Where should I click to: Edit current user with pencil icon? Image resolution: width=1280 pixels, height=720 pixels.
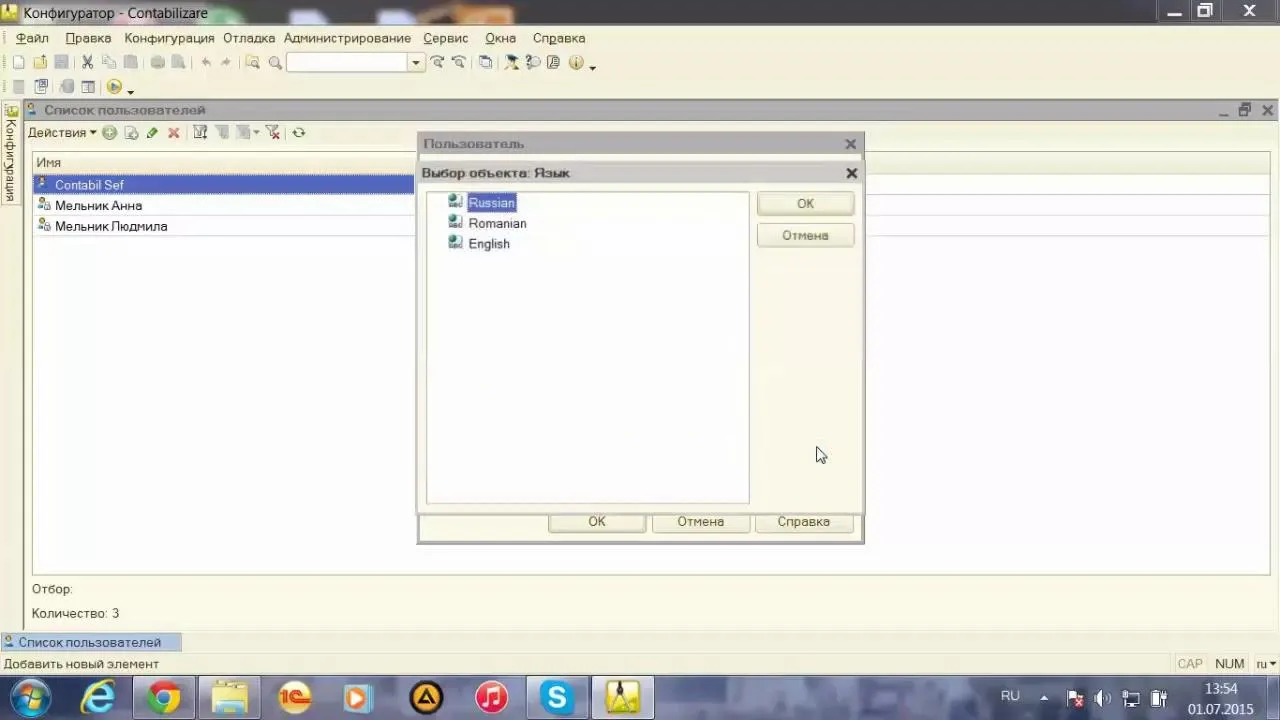tap(152, 132)
